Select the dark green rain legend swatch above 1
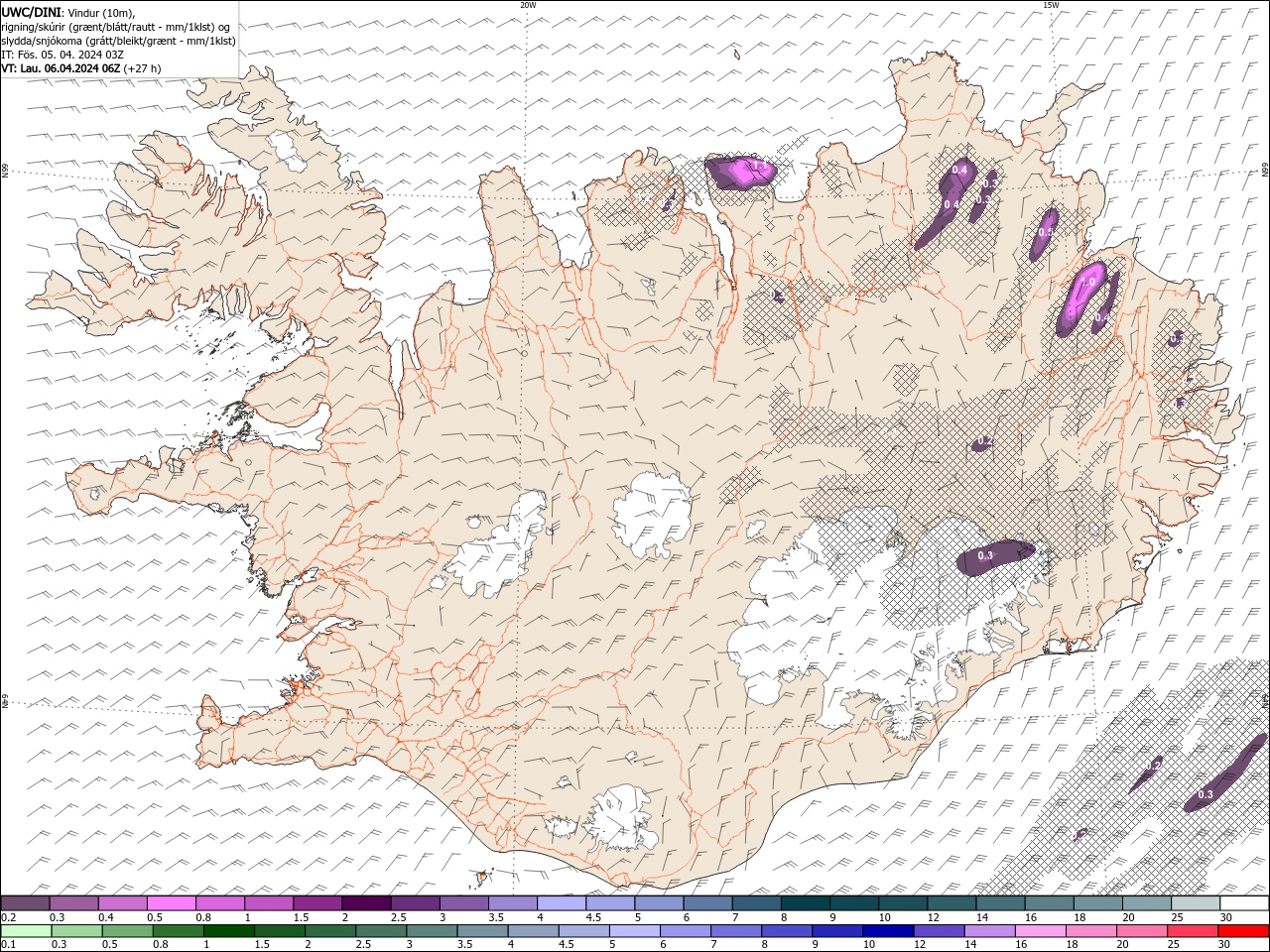Viewport: 1270px width, 952px height. tap(228, 931)
